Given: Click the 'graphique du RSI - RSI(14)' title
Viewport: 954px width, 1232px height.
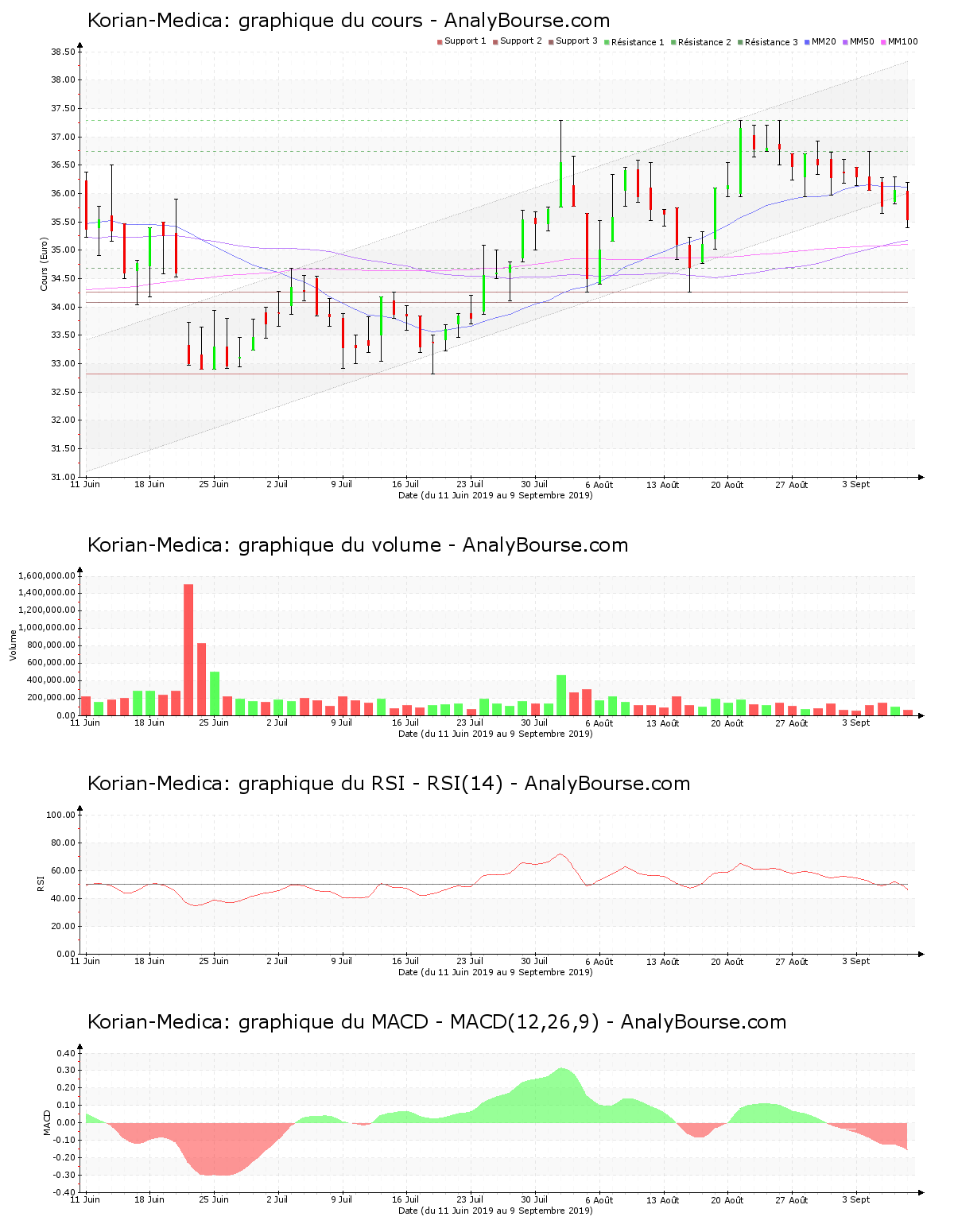Looking at the screenshot, I should [x=389, y=784].
